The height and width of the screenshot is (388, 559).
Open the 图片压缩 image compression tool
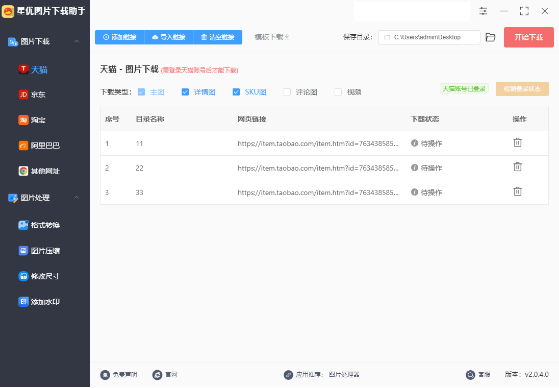pyautogui.click(x=39, y=251)
